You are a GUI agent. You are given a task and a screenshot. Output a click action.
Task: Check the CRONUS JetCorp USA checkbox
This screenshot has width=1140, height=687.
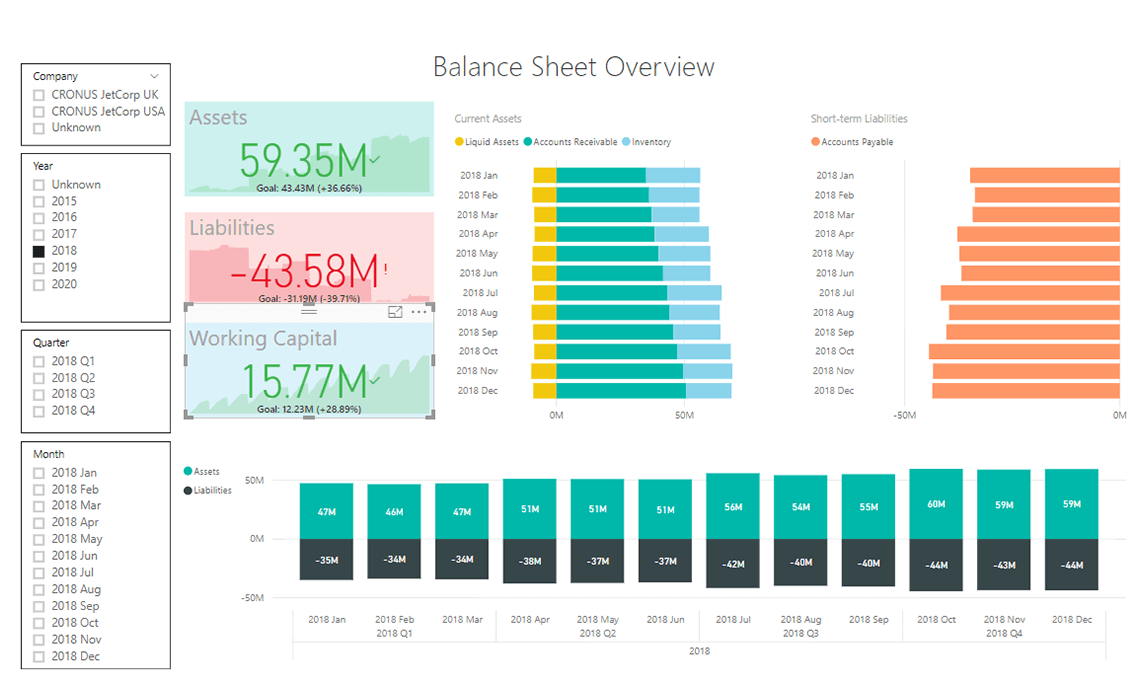coord(39,112)
